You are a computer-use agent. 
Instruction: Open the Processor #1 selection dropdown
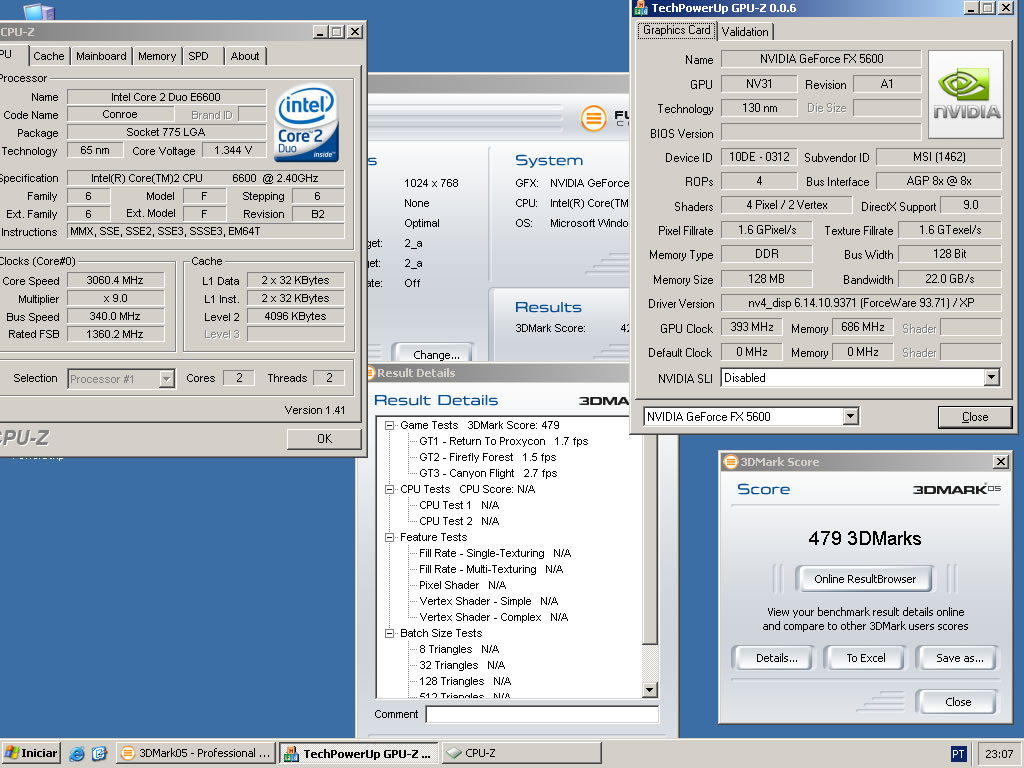167,379
